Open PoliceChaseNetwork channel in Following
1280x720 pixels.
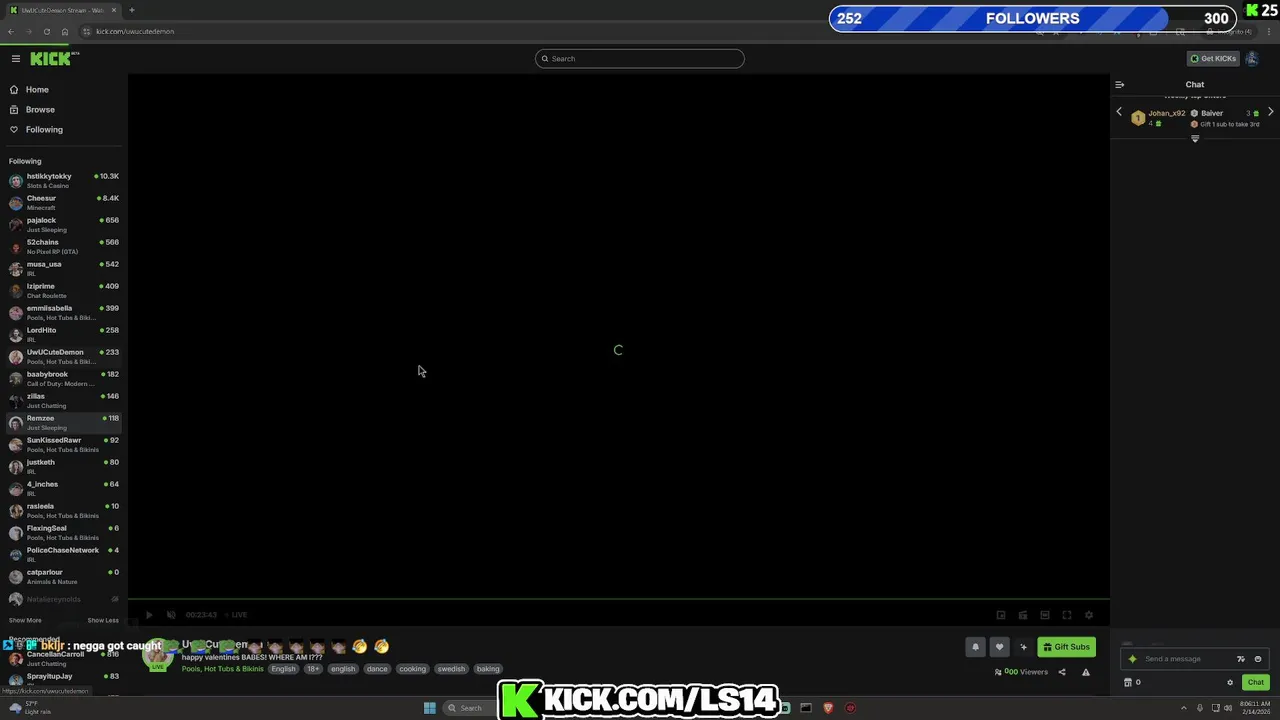coord(64,555)
